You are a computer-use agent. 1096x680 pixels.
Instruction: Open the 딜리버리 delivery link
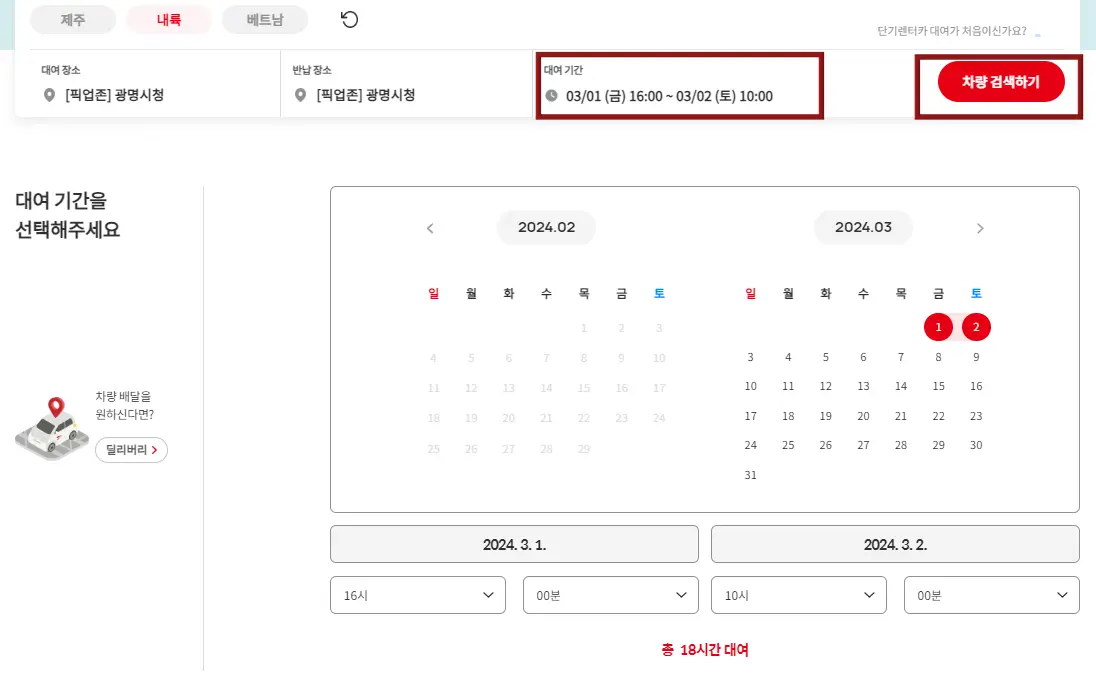click(131, 450)
